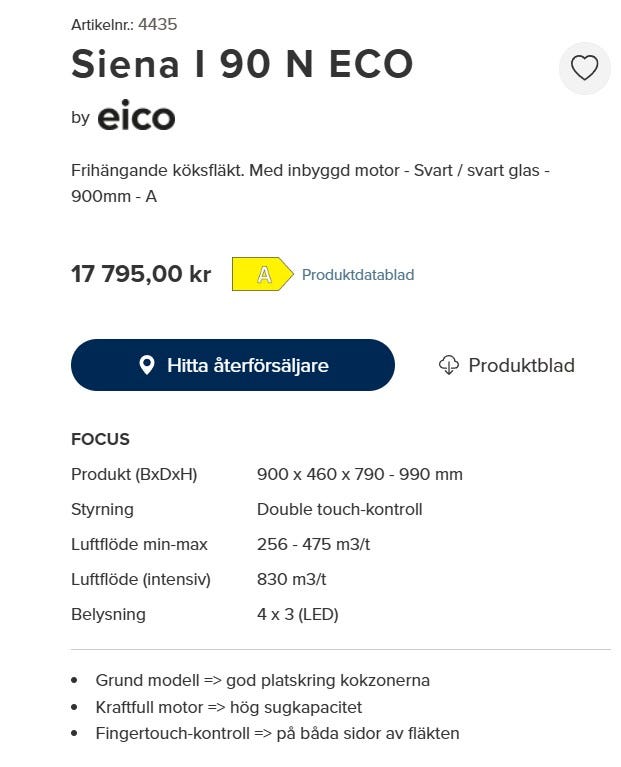Click the location pin icon
Screen dimensions: 621x767
147,365
